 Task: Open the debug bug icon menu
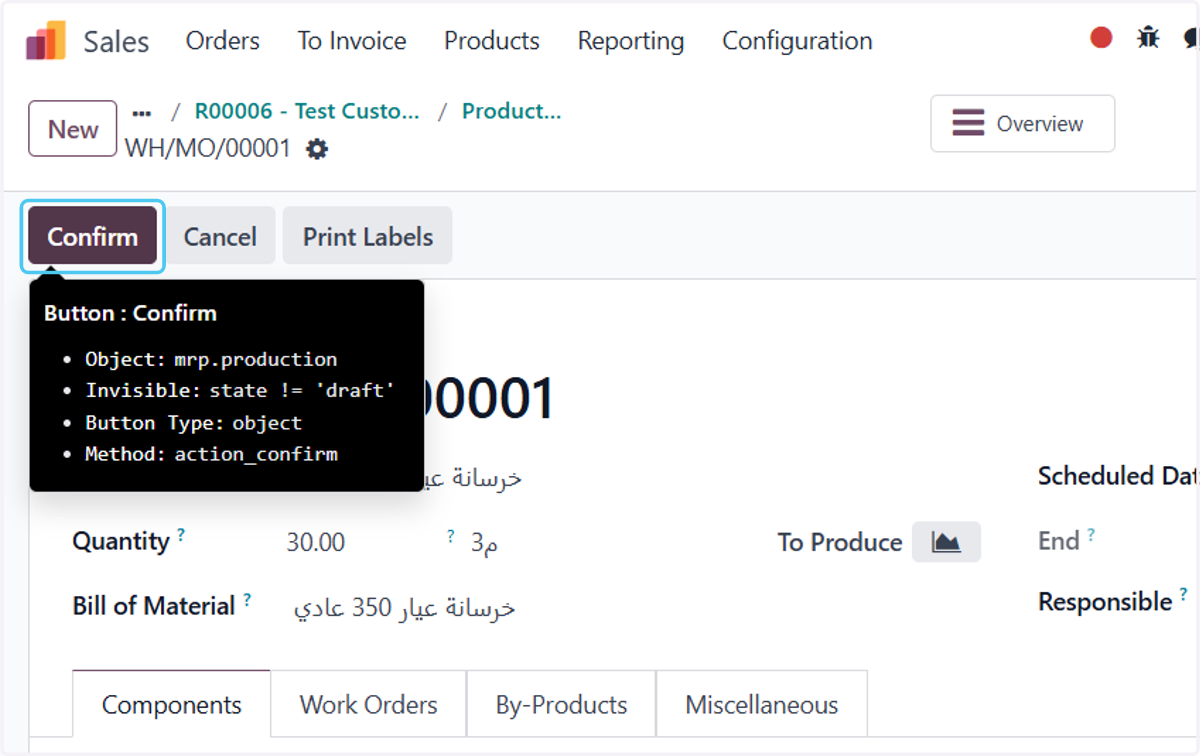coord(1148,38)
